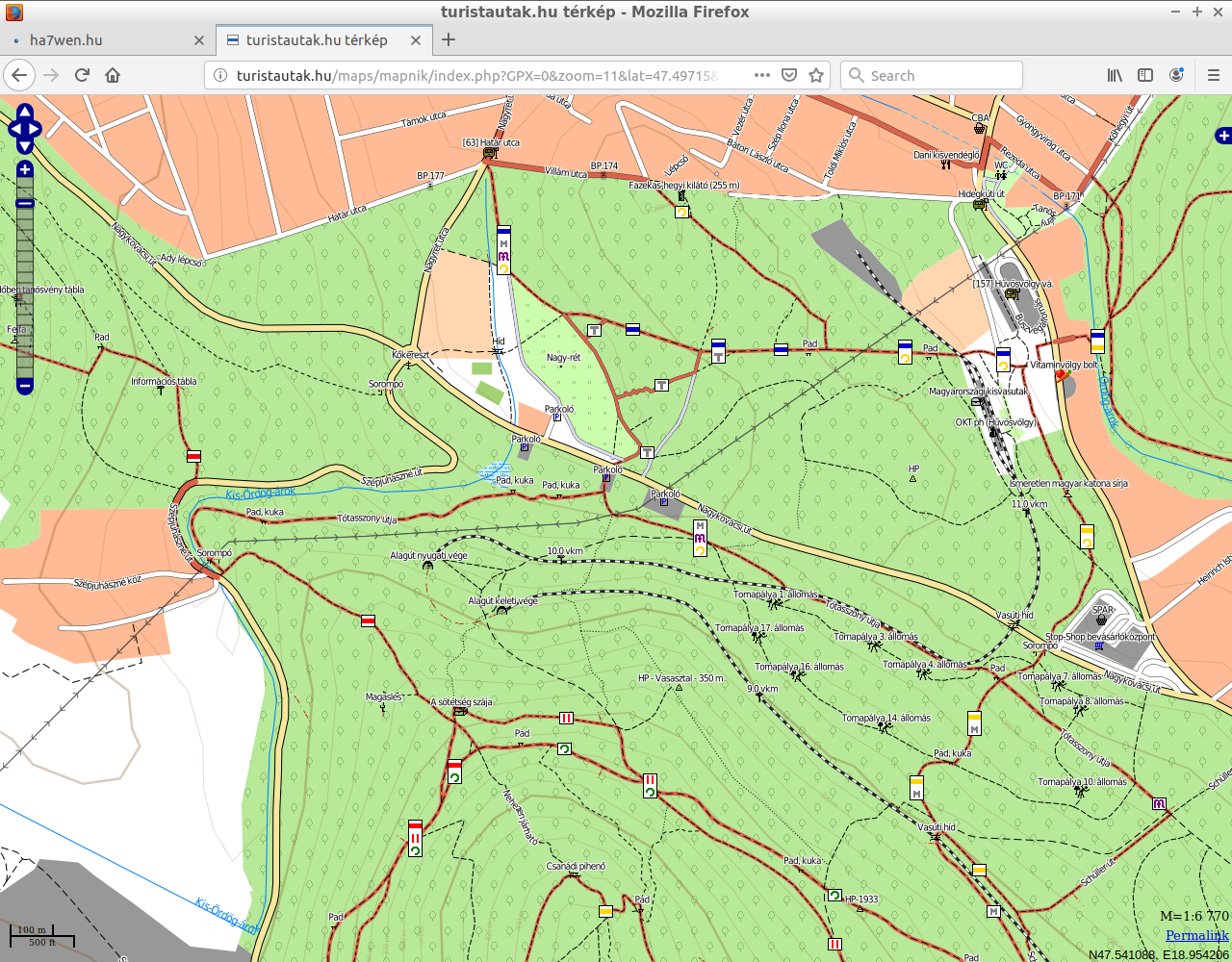Go to the Firefox home page
The width and height of the screenshot is (1232, 962).
click(113, 75)
